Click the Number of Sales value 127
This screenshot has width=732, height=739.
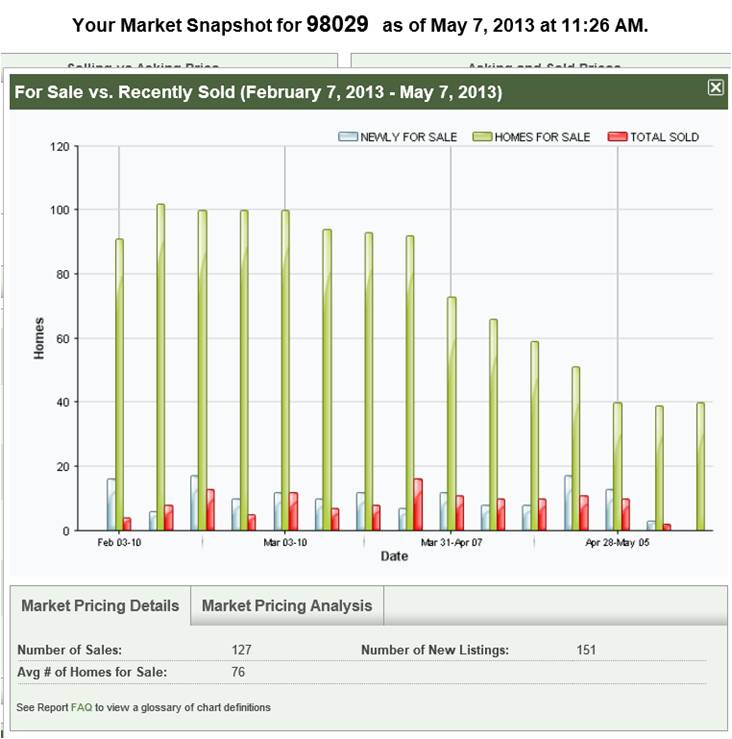(x=241, y=650)
